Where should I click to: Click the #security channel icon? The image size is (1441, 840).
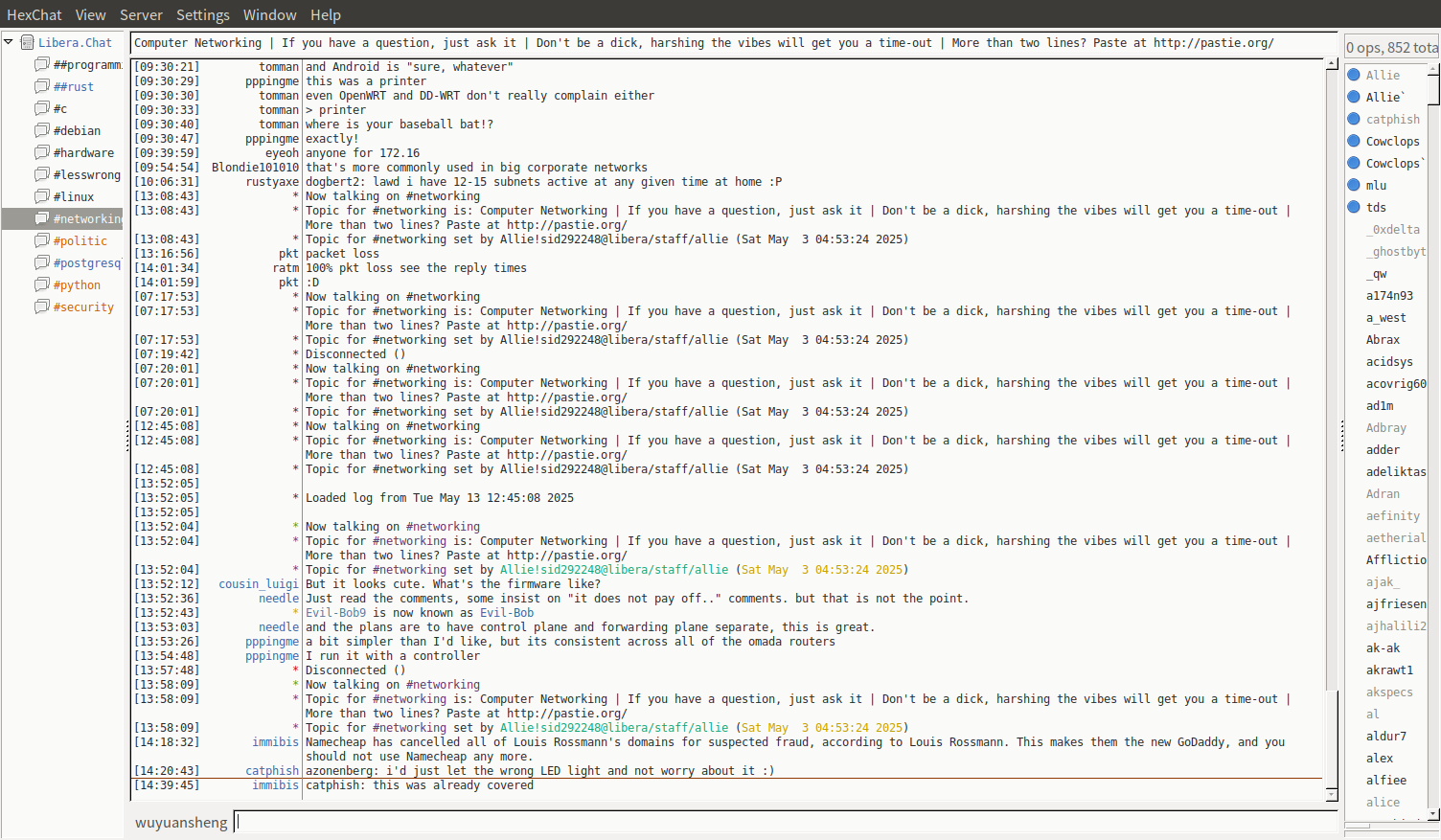point(41,306)
